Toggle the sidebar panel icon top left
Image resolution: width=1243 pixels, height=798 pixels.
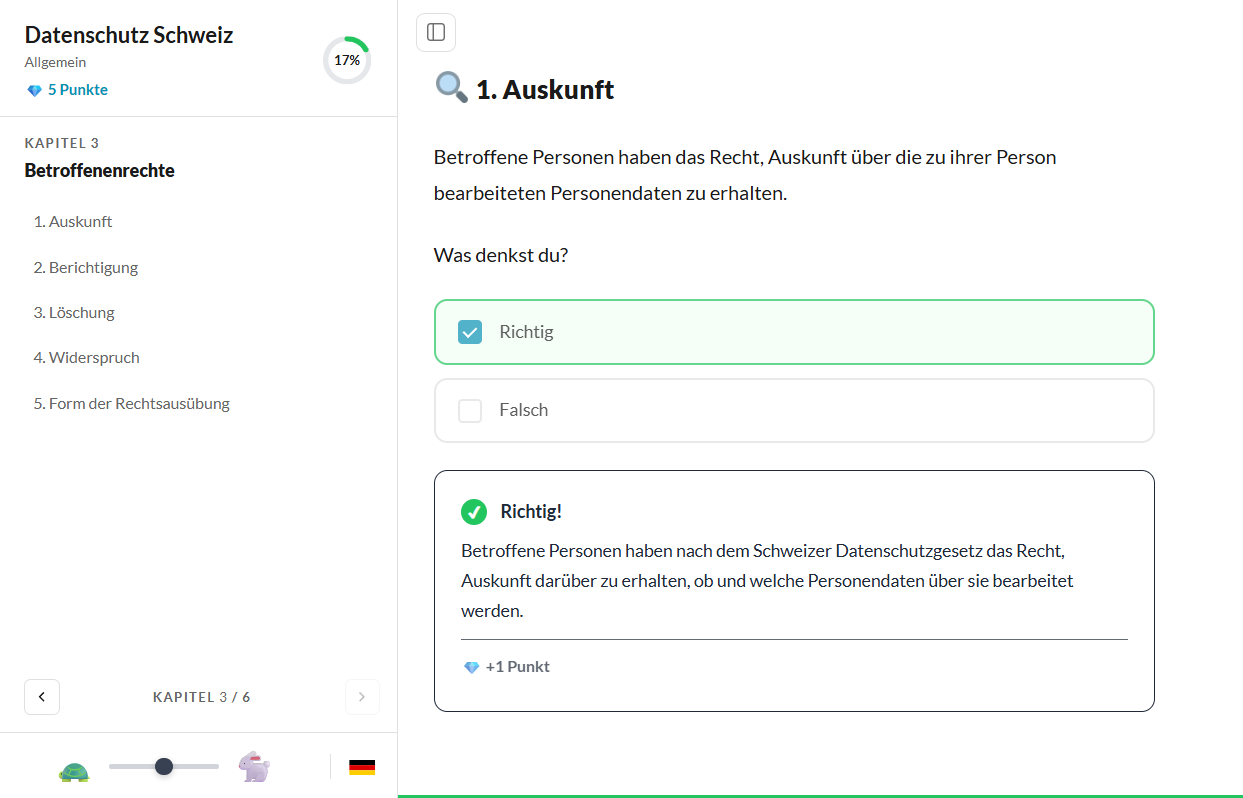click(436, 32)
